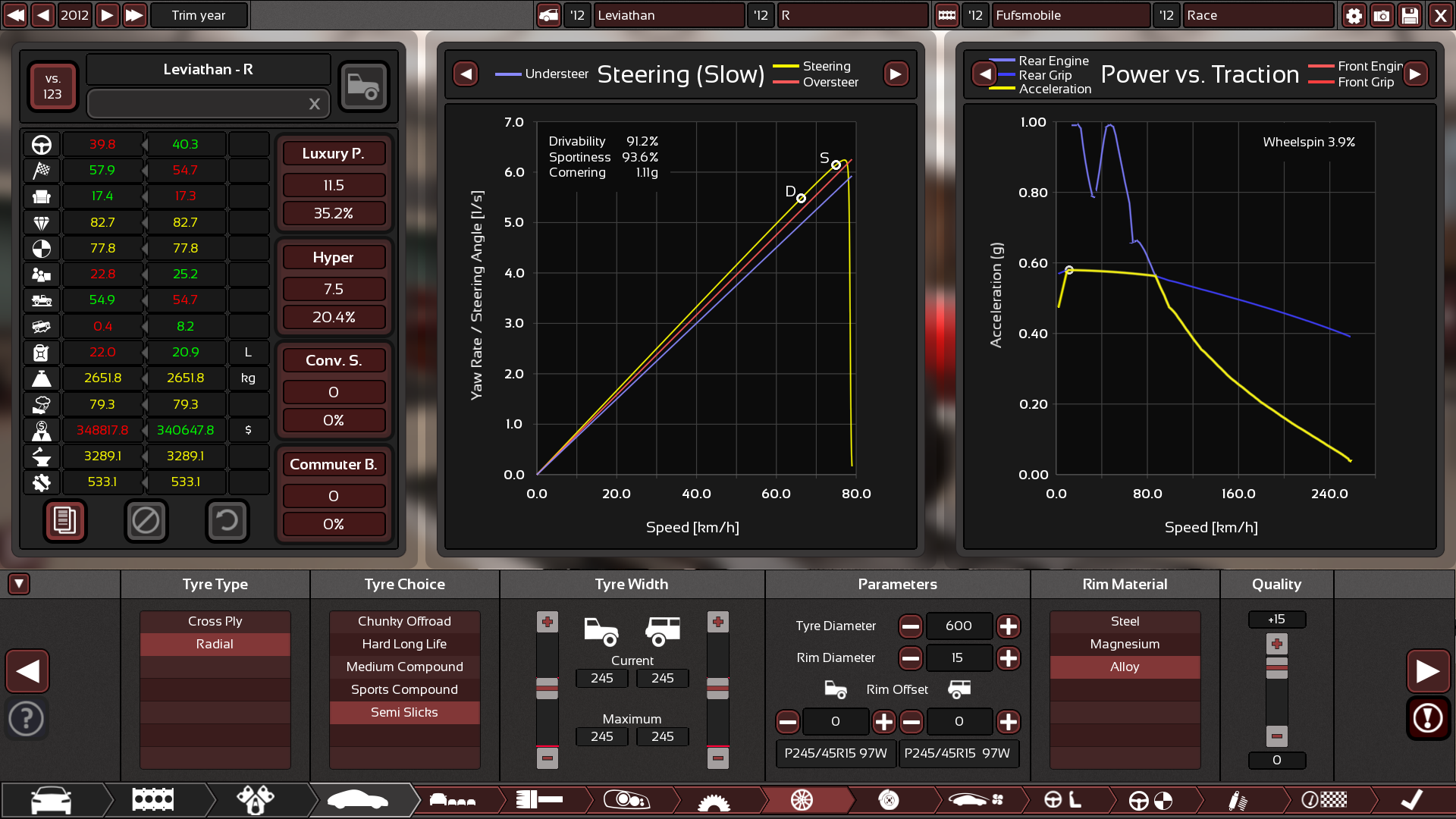Increase Tyre Diameter with plus button
1456x819 pixels.
[x=1008, y=626]
